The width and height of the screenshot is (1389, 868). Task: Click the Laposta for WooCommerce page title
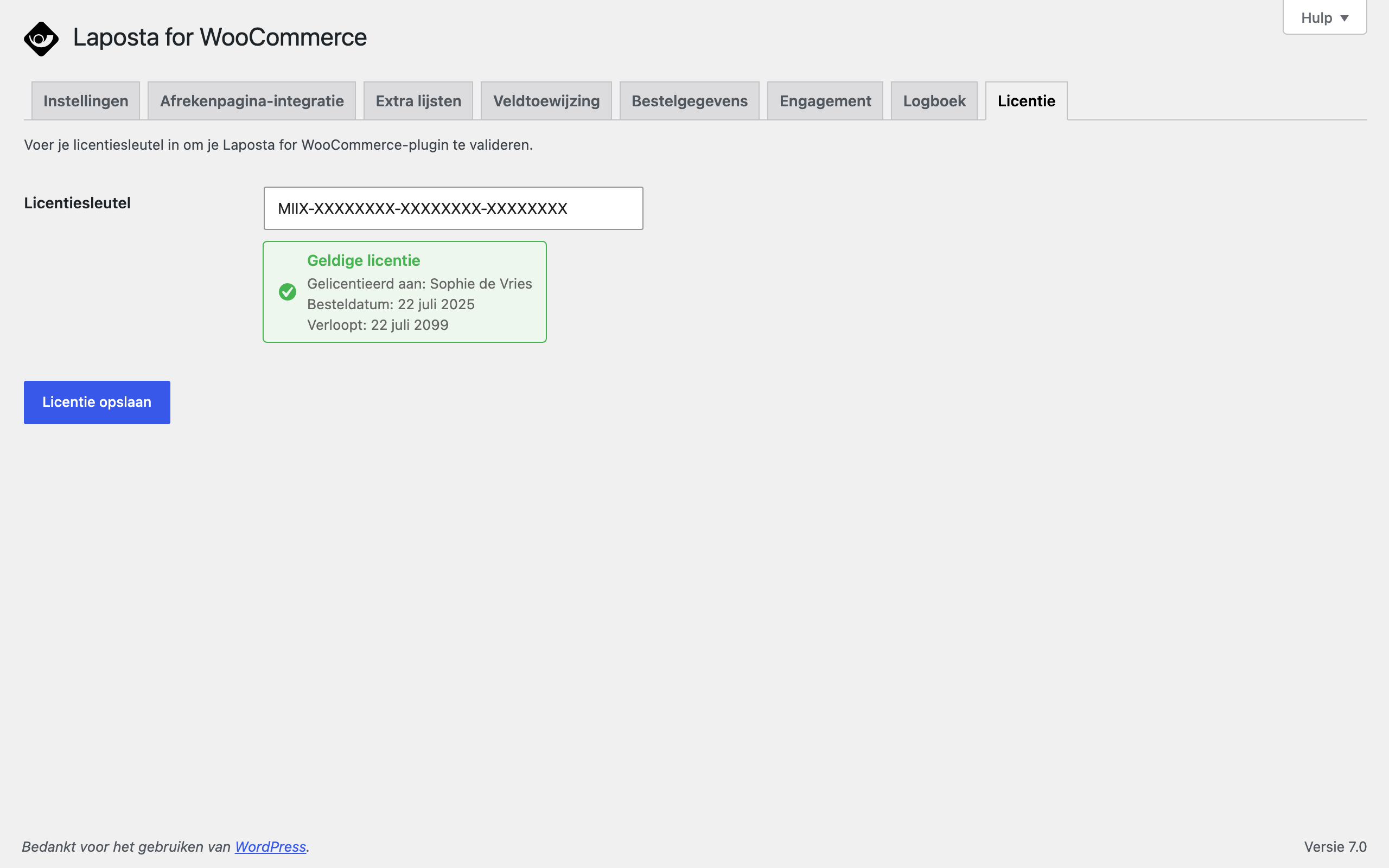[x=220, y=38]
